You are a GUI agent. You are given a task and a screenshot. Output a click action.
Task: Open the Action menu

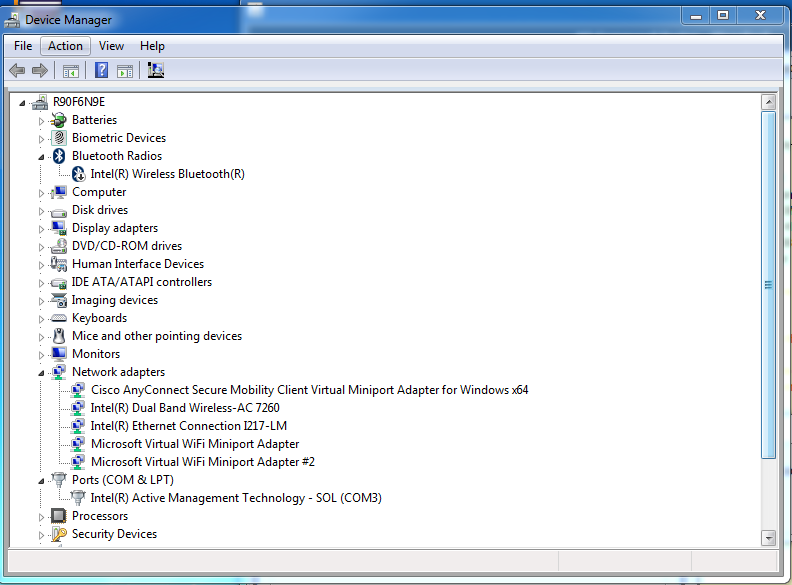pos(66,46)
